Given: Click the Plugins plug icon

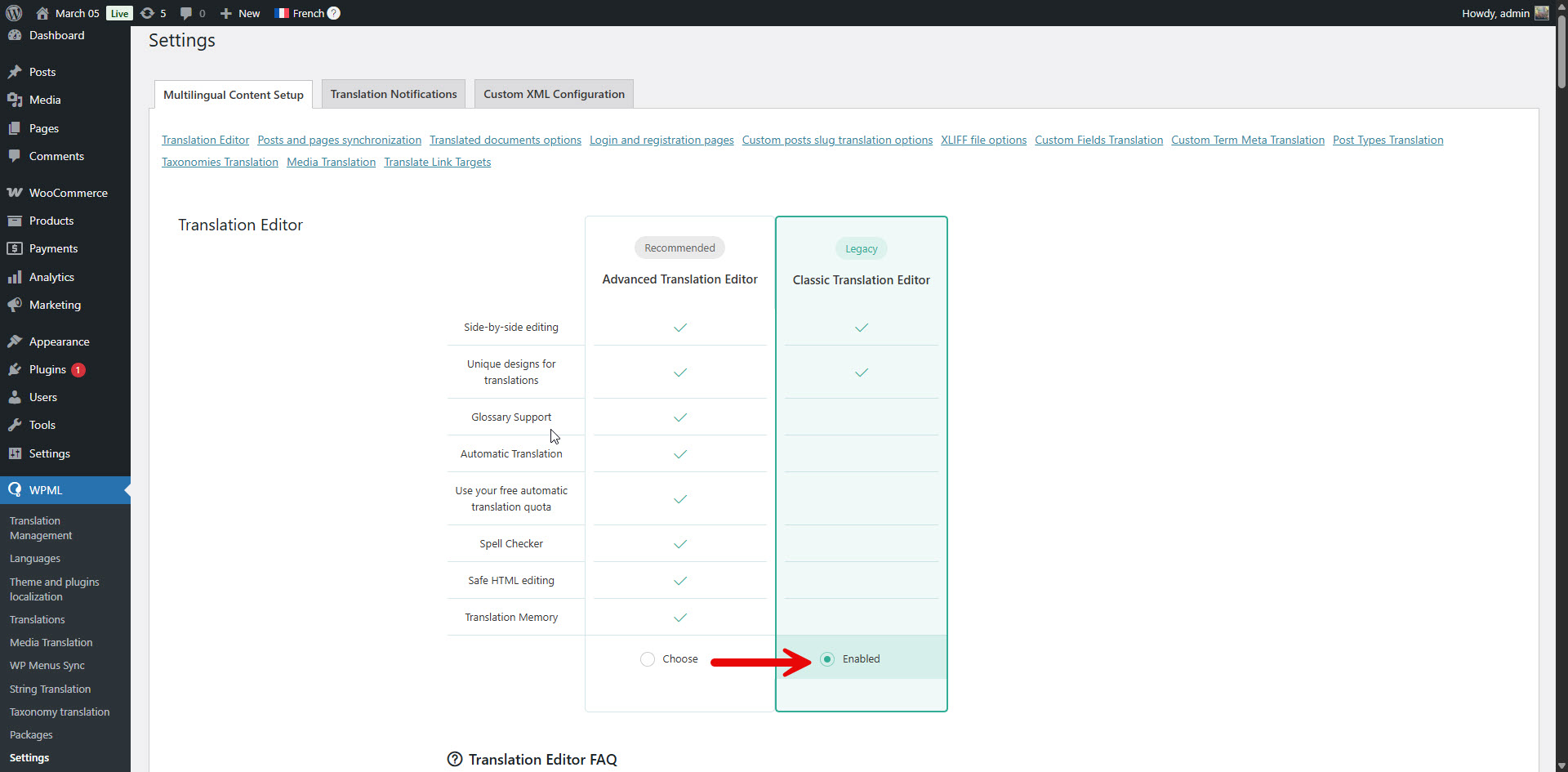Looking at the screenshot, I should [15, 369].
